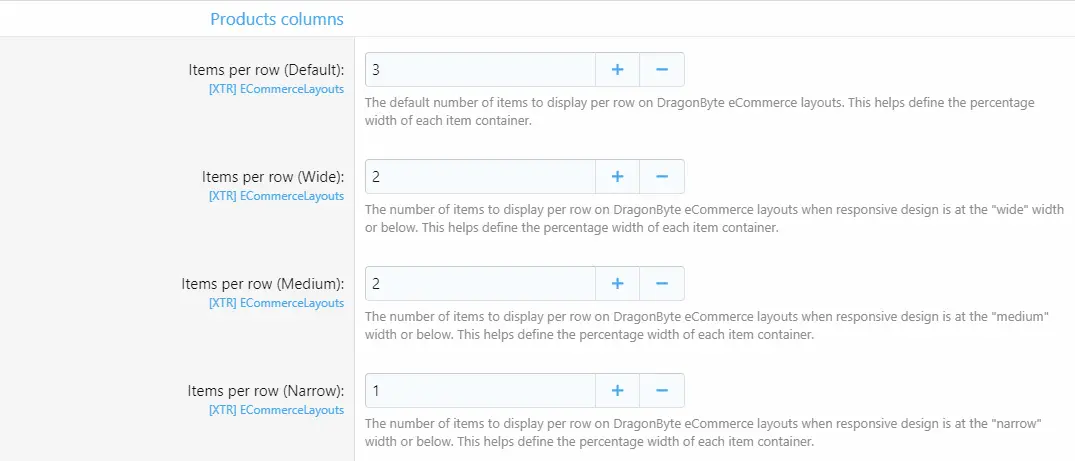Open the ECommerceLayouts link under Default
This screenshot has width=1075, height=461.
pyautogui.click(x=276, y=89)
